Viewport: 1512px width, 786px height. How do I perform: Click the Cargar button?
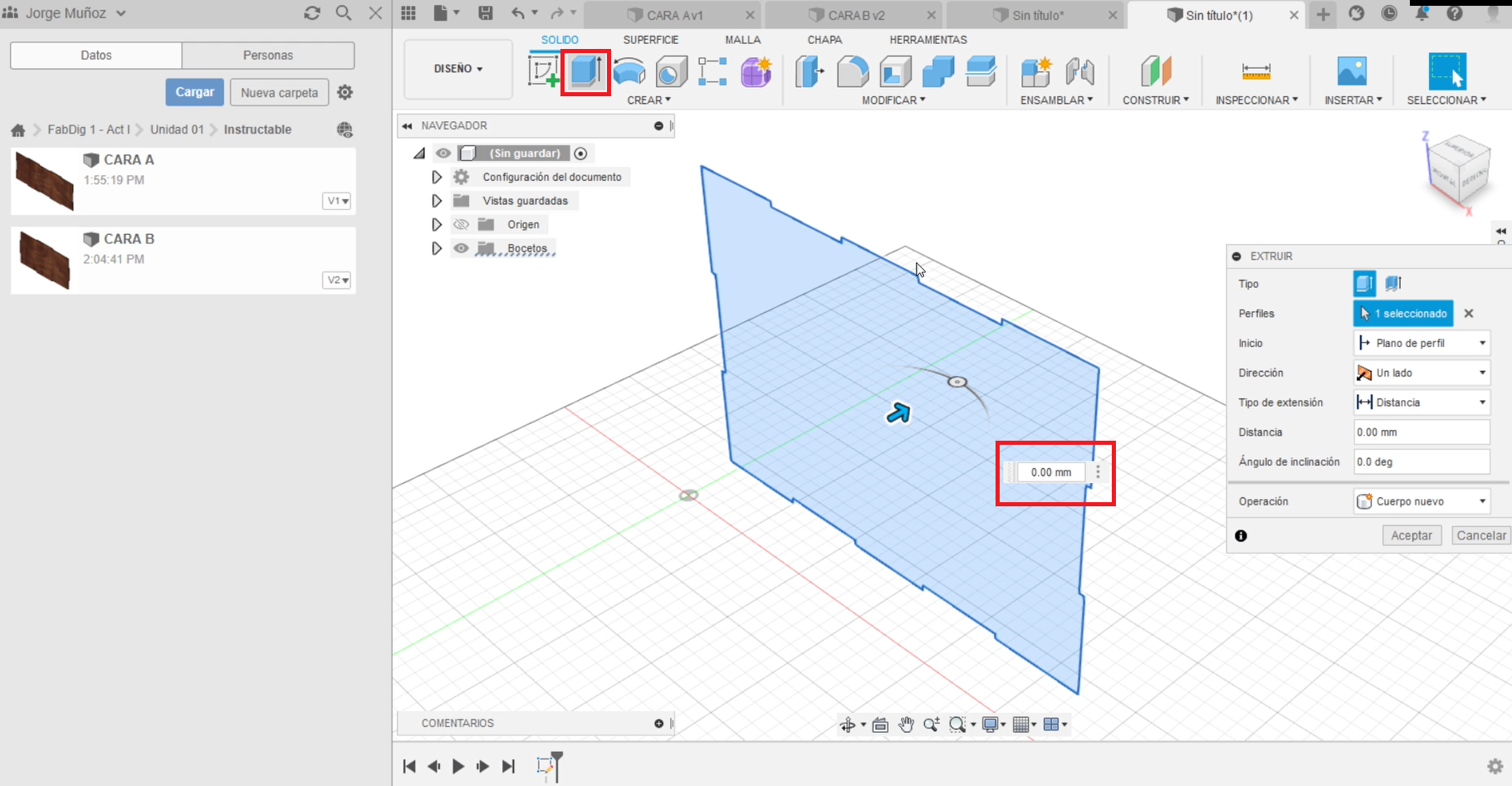(x=194, y=92)
